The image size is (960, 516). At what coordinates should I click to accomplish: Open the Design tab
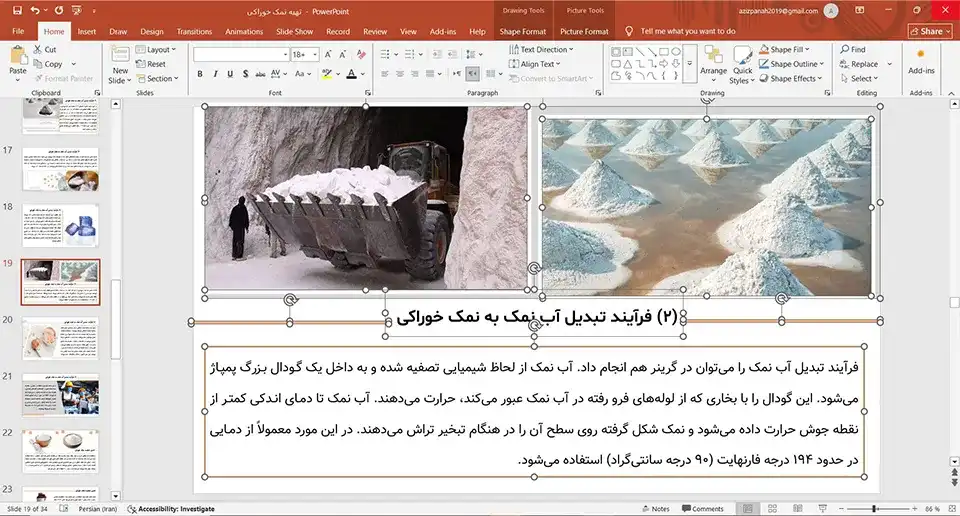(152, 31)
